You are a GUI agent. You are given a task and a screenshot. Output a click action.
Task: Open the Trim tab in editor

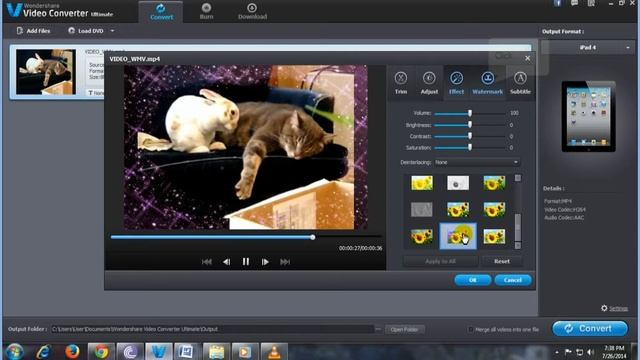point(401,83)
